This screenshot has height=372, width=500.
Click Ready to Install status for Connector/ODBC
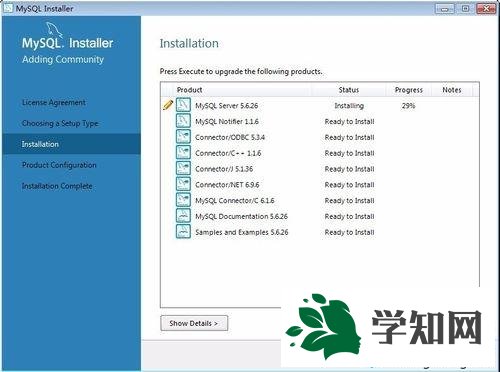point(349,137)
